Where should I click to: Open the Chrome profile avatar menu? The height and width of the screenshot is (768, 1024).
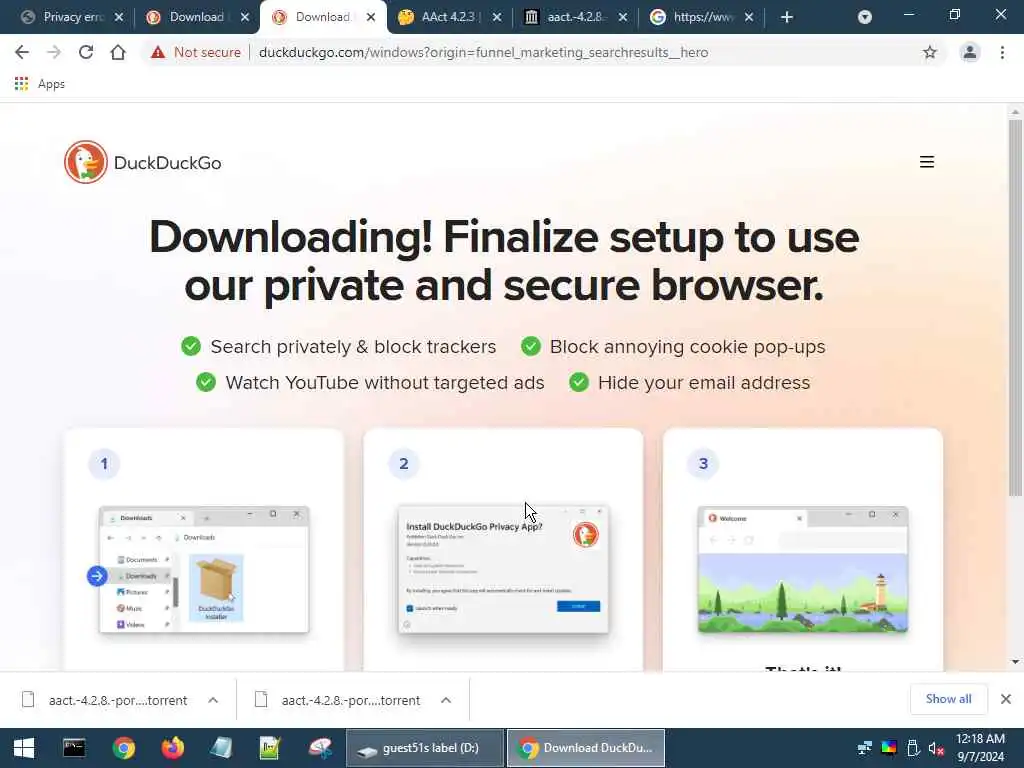(970, 52)
